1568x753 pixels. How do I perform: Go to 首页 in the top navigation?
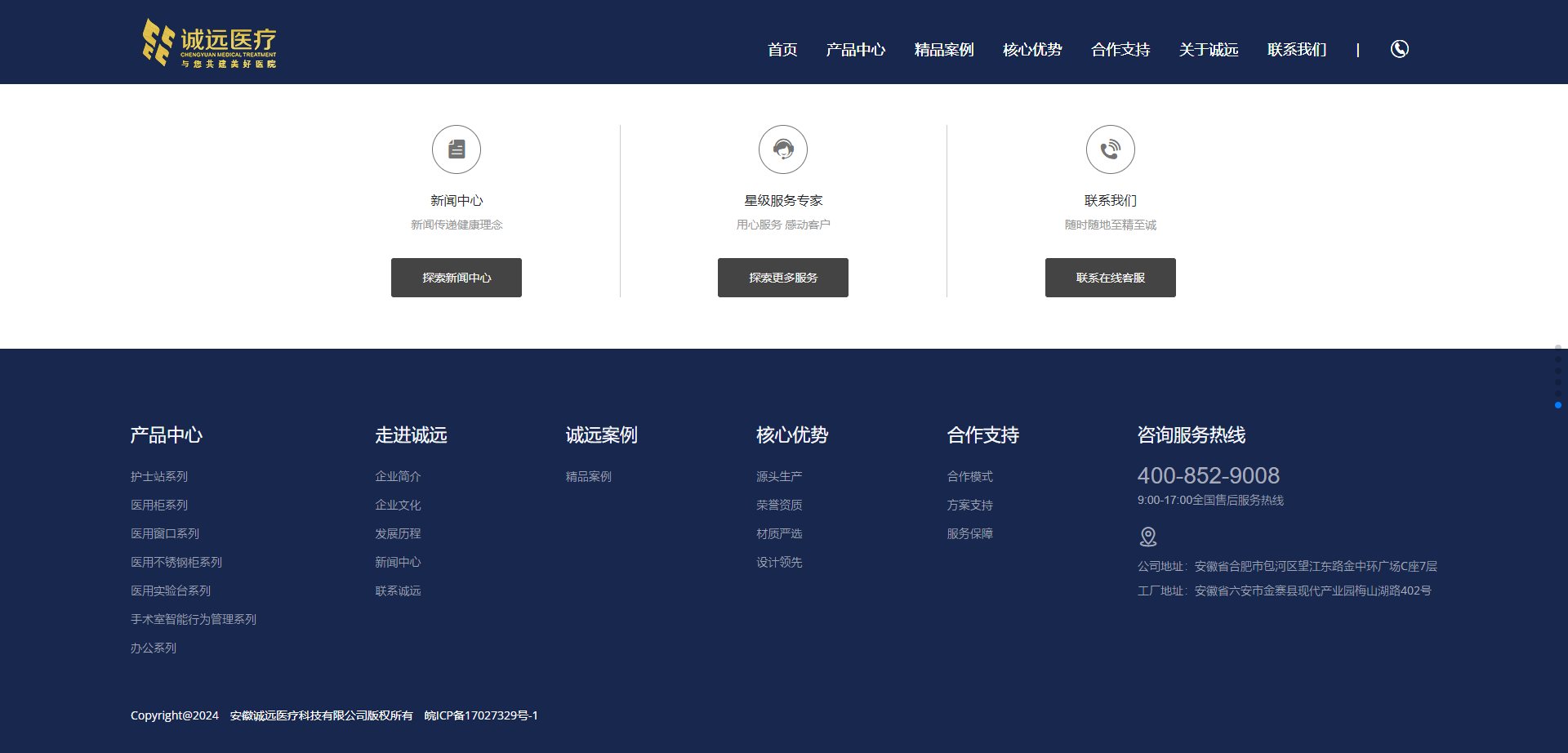point(782,50)
